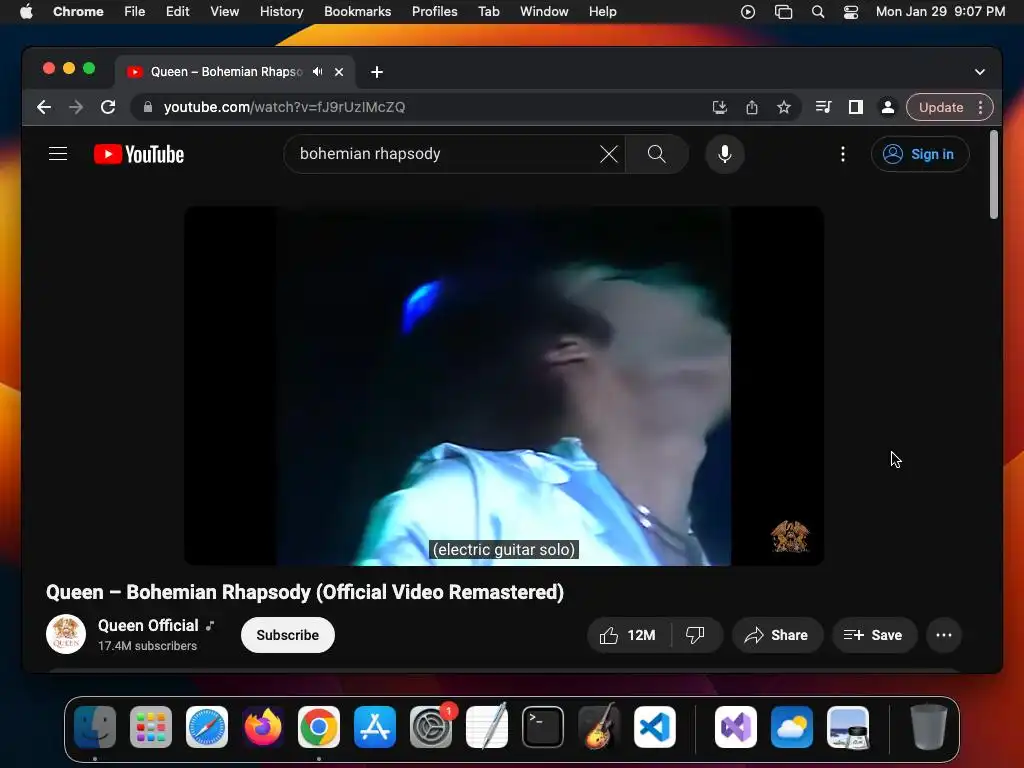1024x768 pixels.
Task: Open GarageBand from the Dock
Action: [599, 726]
